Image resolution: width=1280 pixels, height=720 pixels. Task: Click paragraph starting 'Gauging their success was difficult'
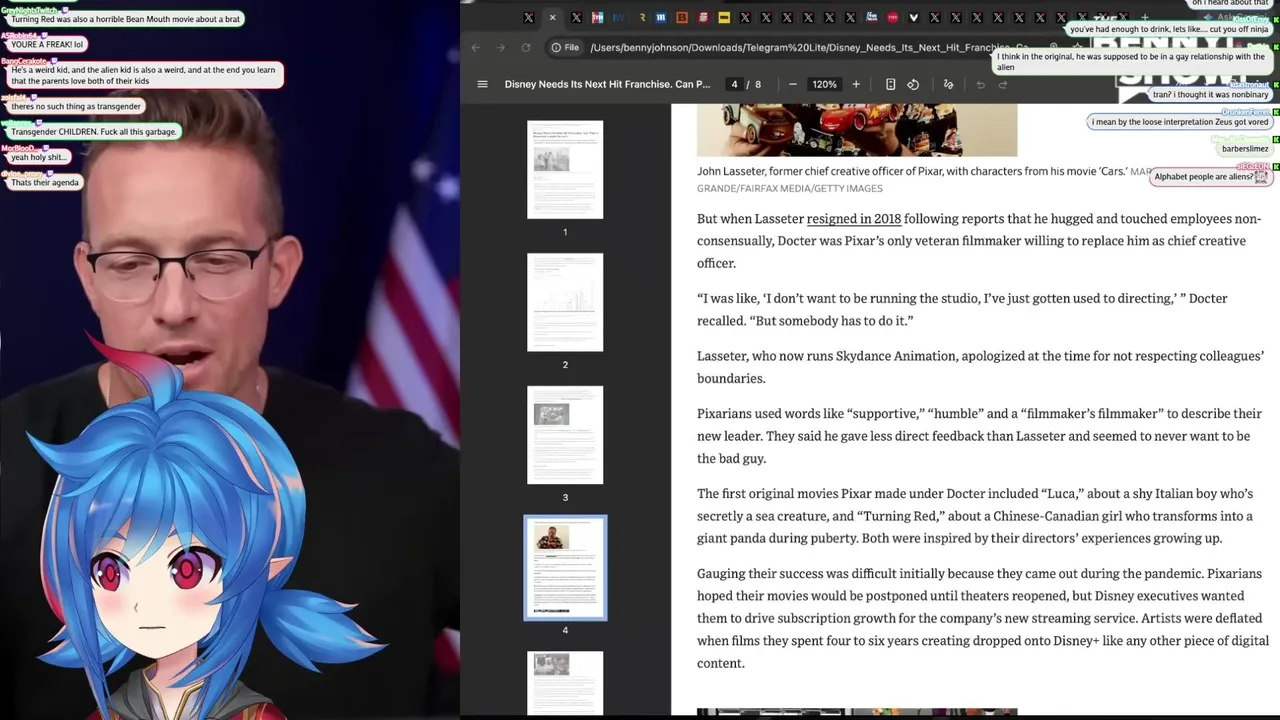click(983, 618)
